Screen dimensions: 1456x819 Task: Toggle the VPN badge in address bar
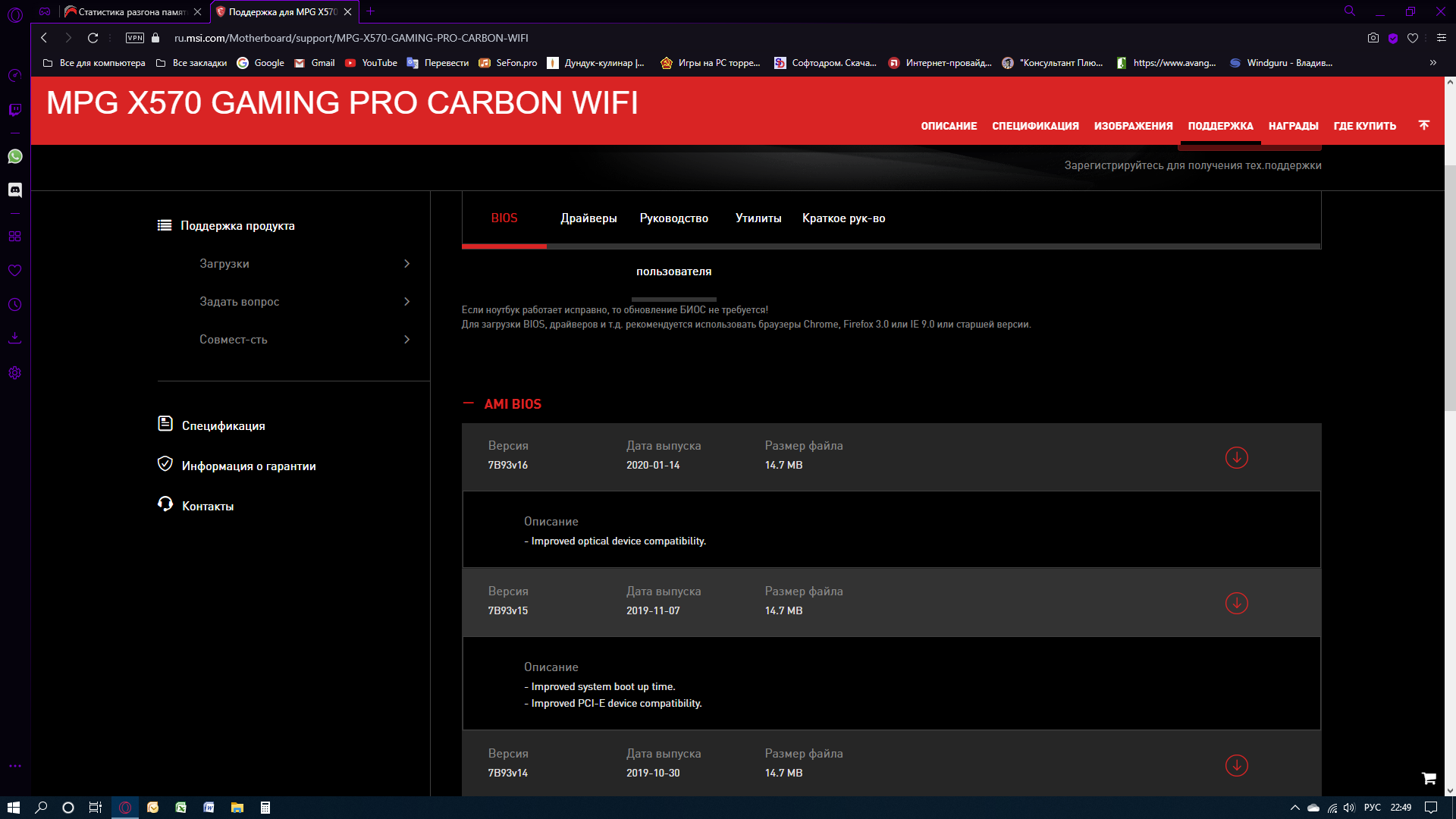tap(135, 38)
